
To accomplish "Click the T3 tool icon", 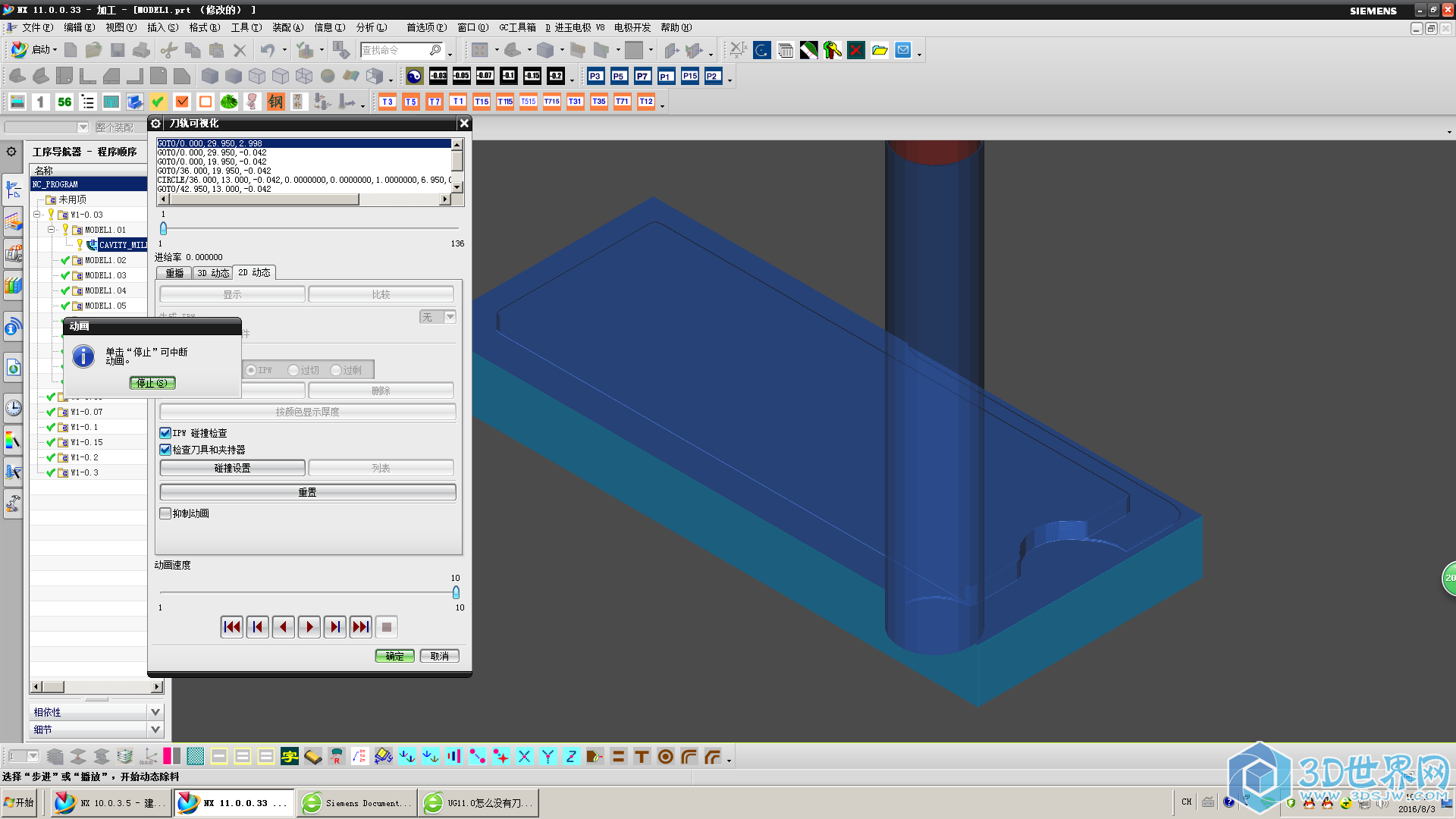I will point(388,102).
